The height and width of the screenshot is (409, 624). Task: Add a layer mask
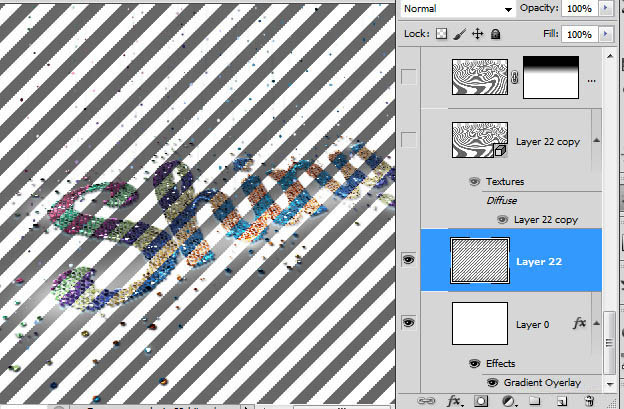point(481,401)
